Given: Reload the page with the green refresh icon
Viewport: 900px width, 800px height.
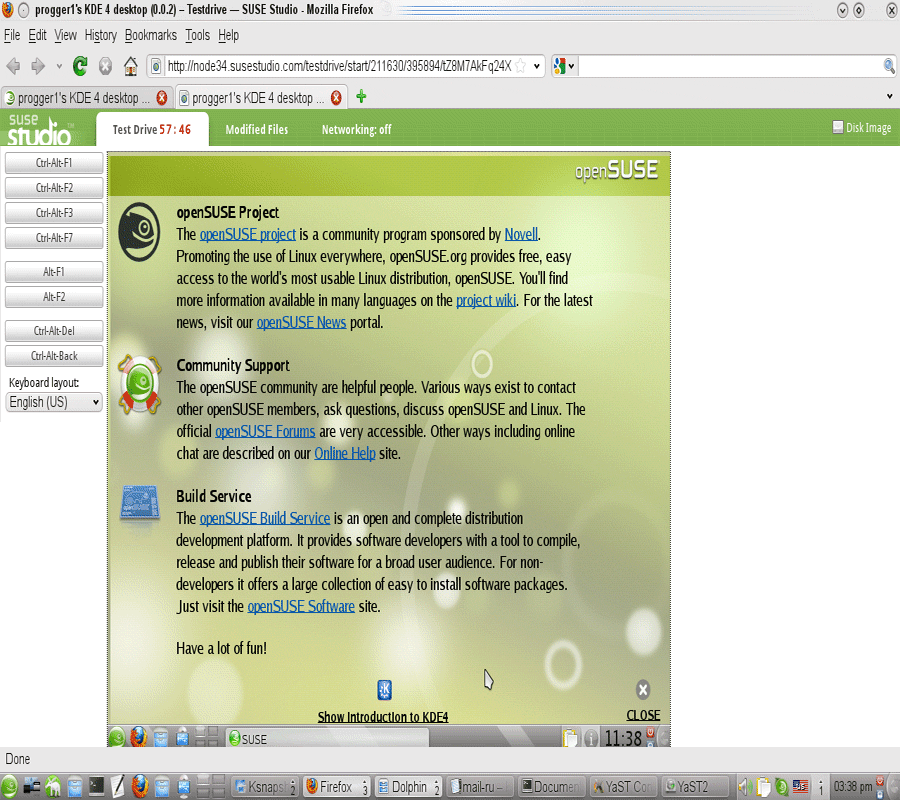Looking at the screenshot, I should (80, 67).
